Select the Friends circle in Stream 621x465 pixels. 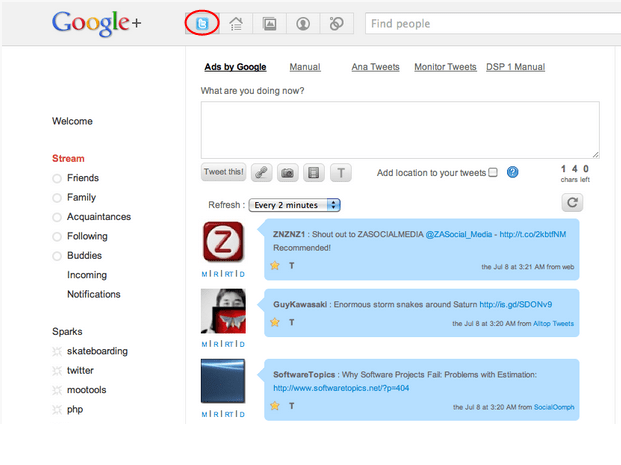[x=57, y=178]
